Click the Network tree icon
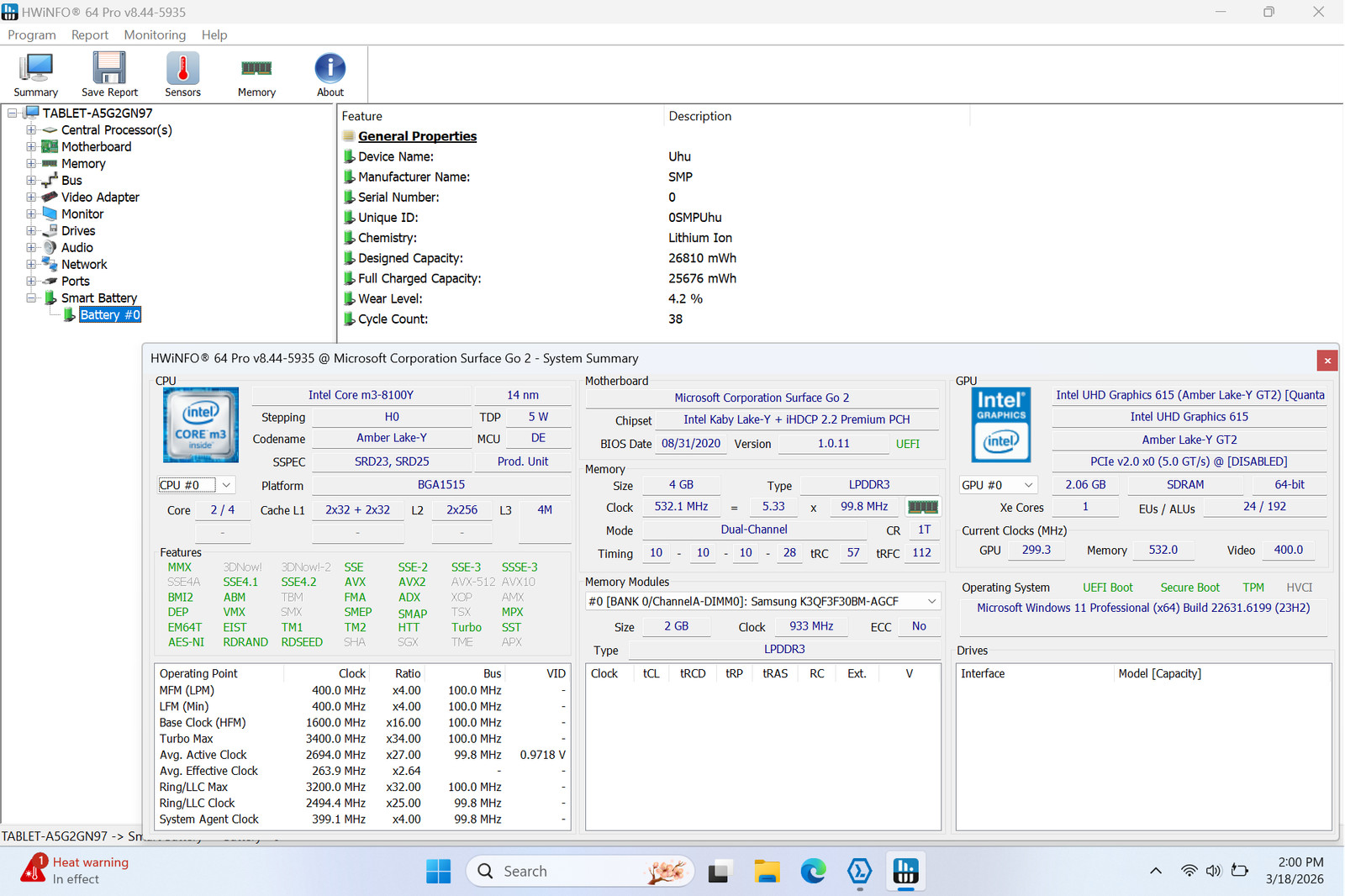Image resolution: width=1345 pixels, height=896 pixels. [50, 265]
